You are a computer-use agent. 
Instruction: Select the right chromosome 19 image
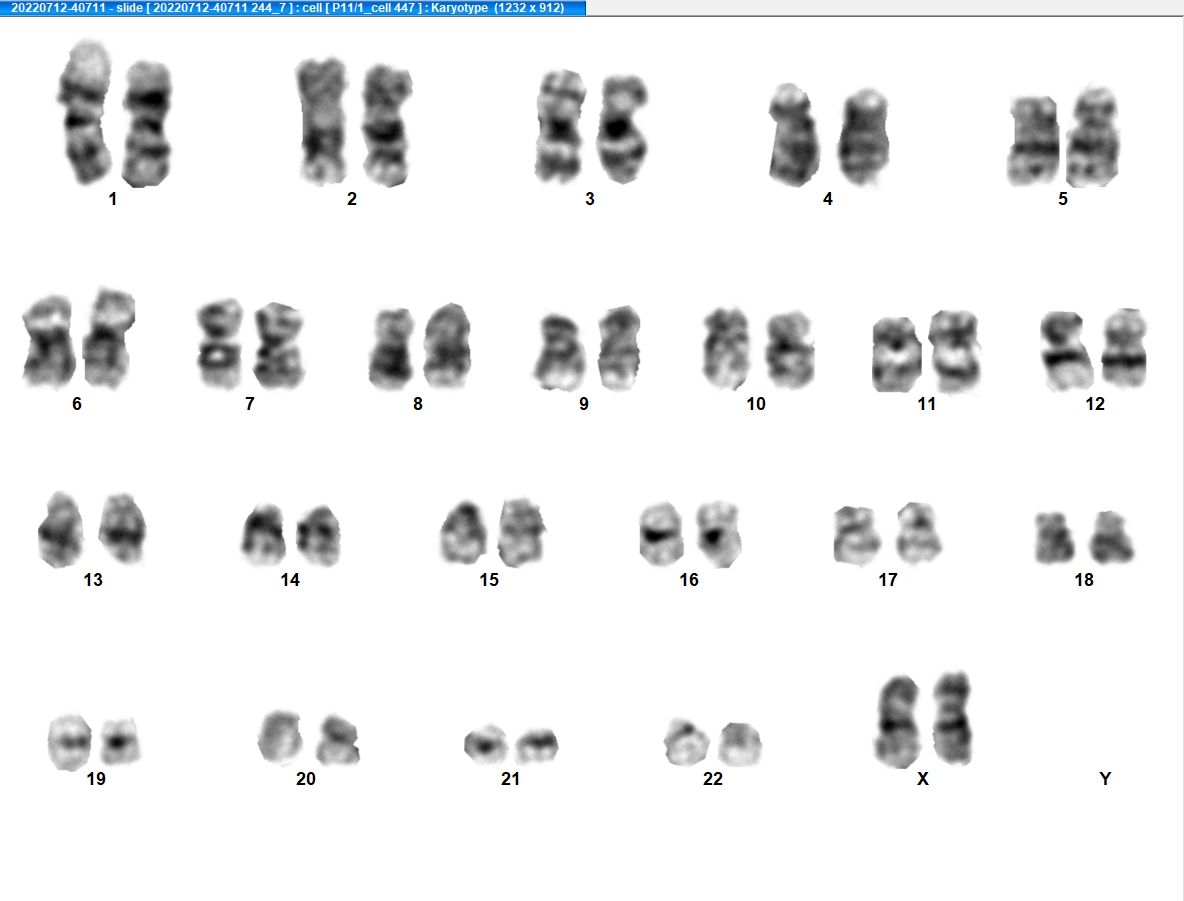click(x=120, y=742)
